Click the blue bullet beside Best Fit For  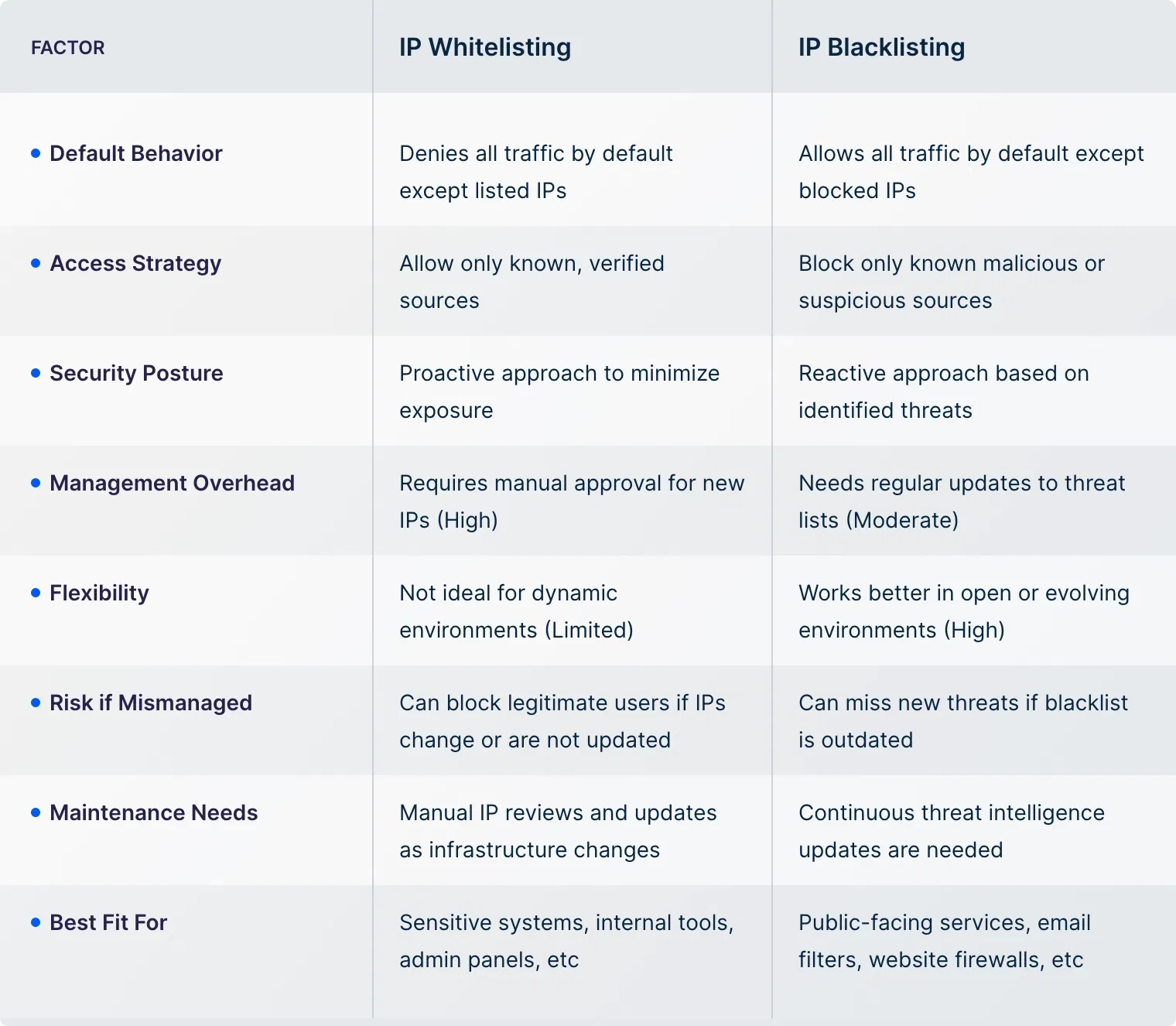(x=36, y=922)
